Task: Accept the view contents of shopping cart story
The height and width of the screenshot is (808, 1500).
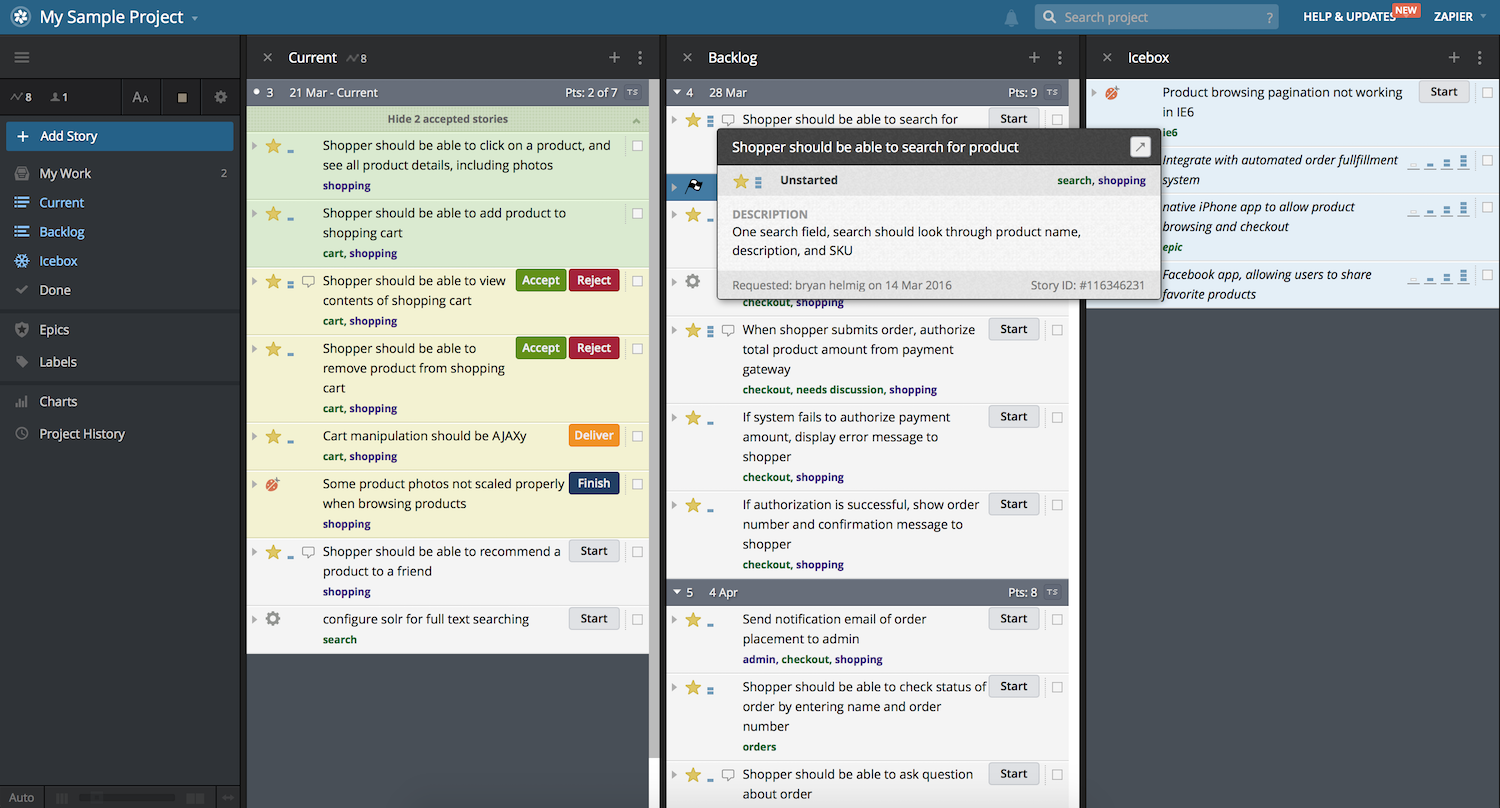Action: coord(540,280)
